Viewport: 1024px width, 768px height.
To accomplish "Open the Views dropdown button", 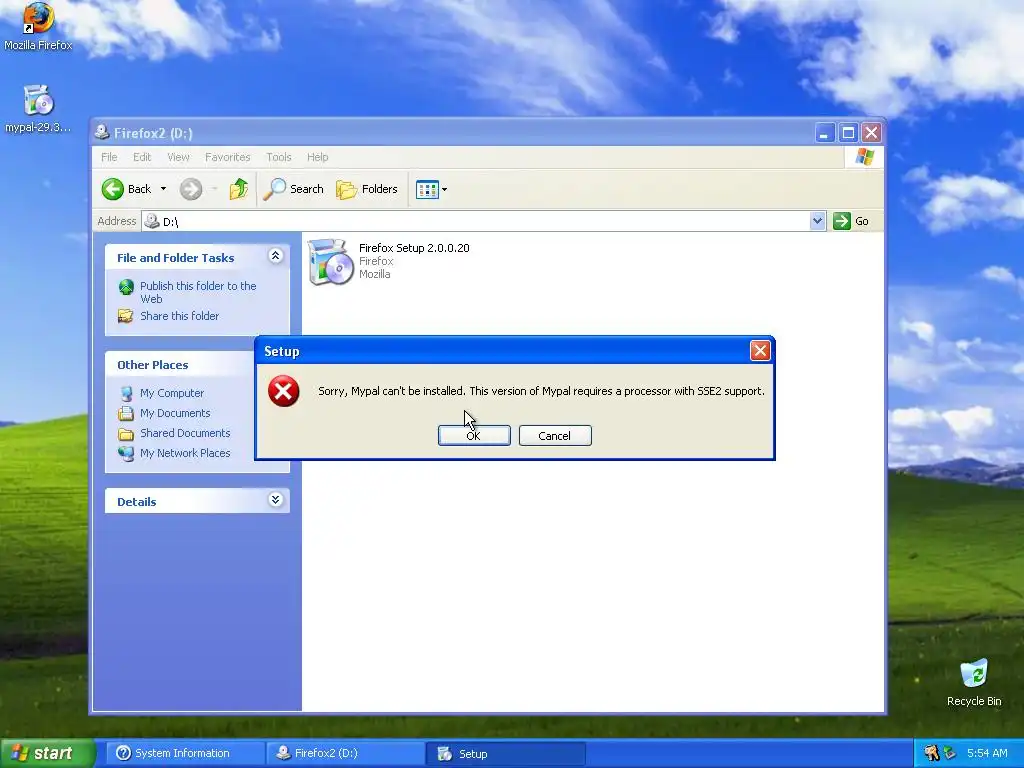I will click(432, 189).
